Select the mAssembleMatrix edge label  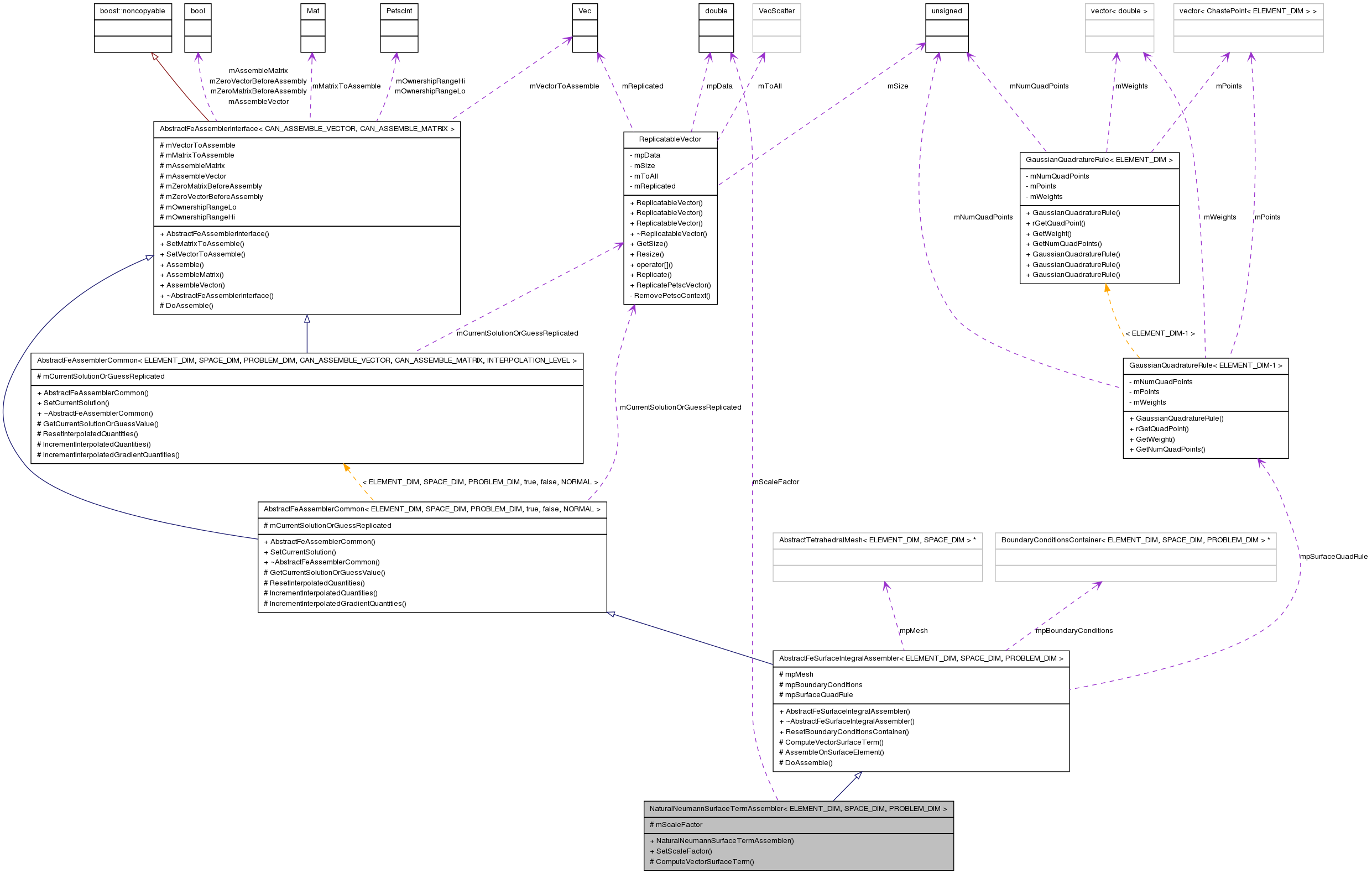coord(257,70)
